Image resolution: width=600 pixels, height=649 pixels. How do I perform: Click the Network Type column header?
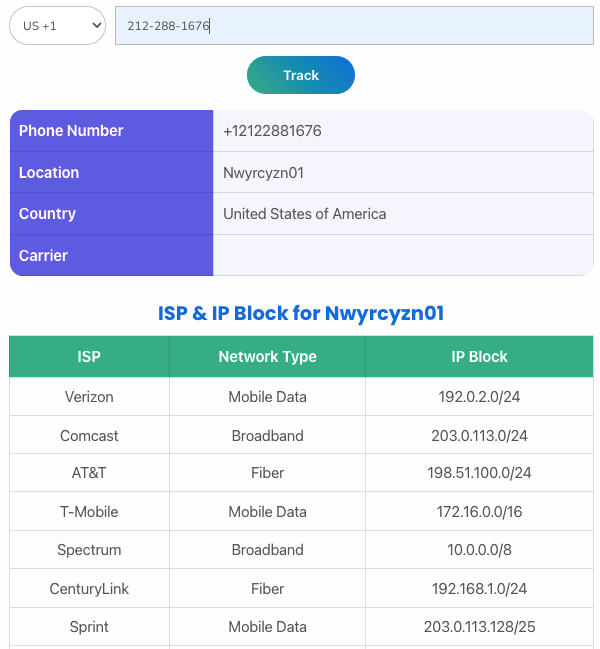(267, 357)
